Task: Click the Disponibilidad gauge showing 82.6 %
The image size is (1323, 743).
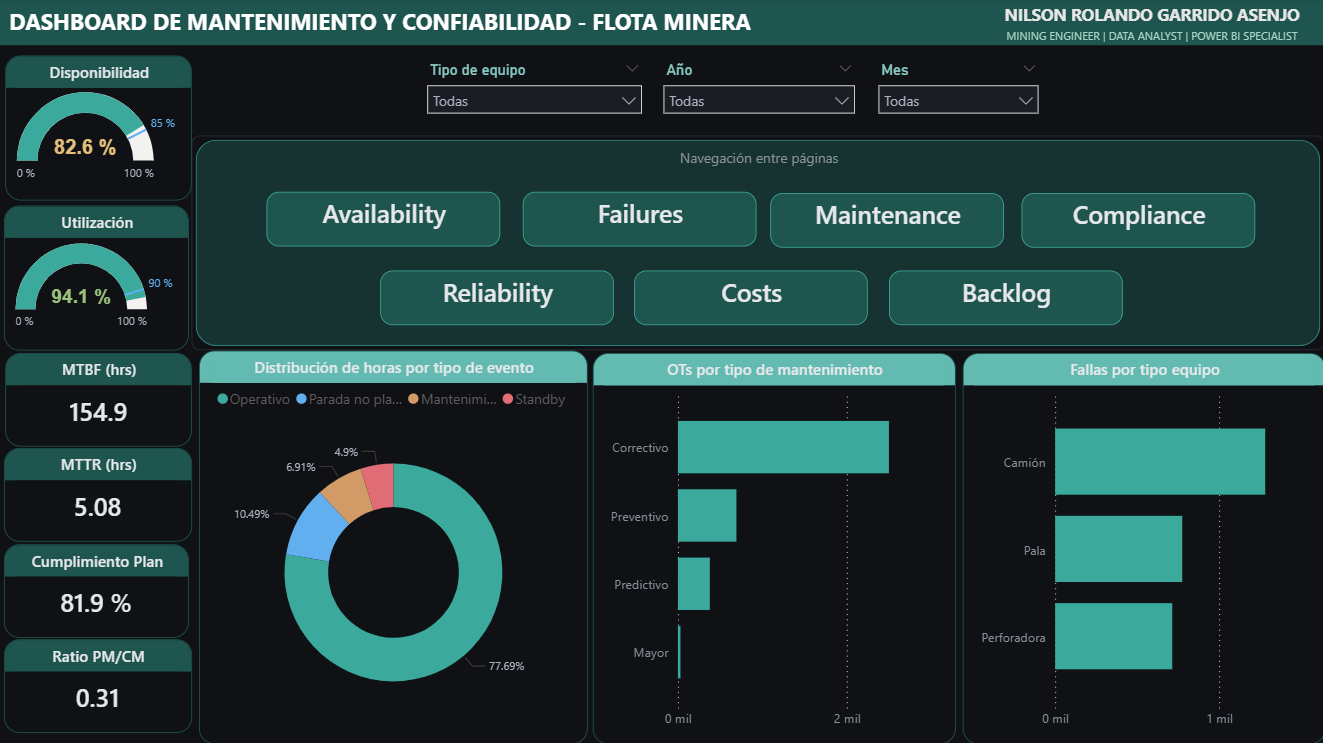Action: (x=85, y=126)
